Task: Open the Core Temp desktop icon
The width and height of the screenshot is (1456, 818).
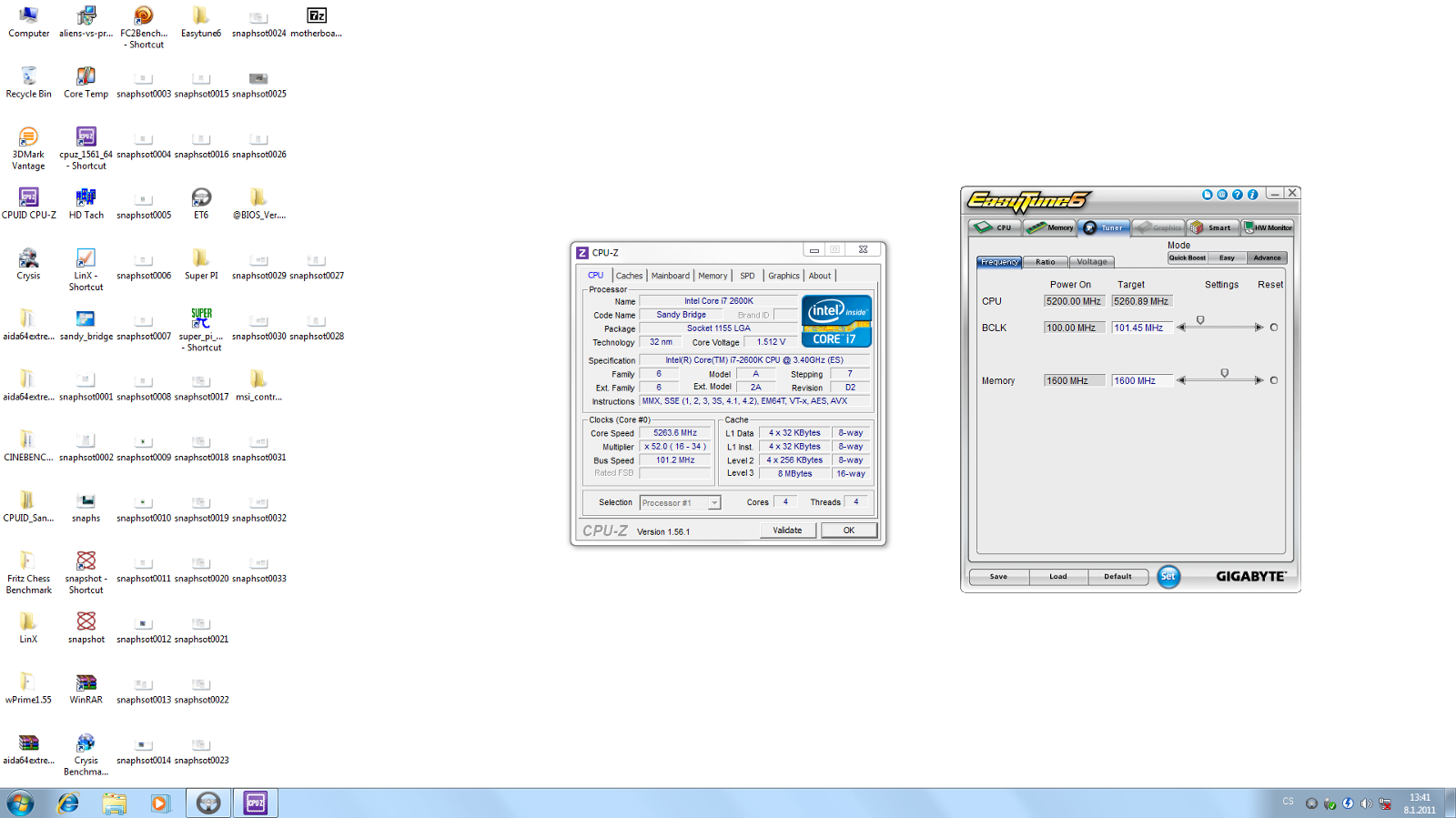Action: pyautogui.click(x=86, y=83)
